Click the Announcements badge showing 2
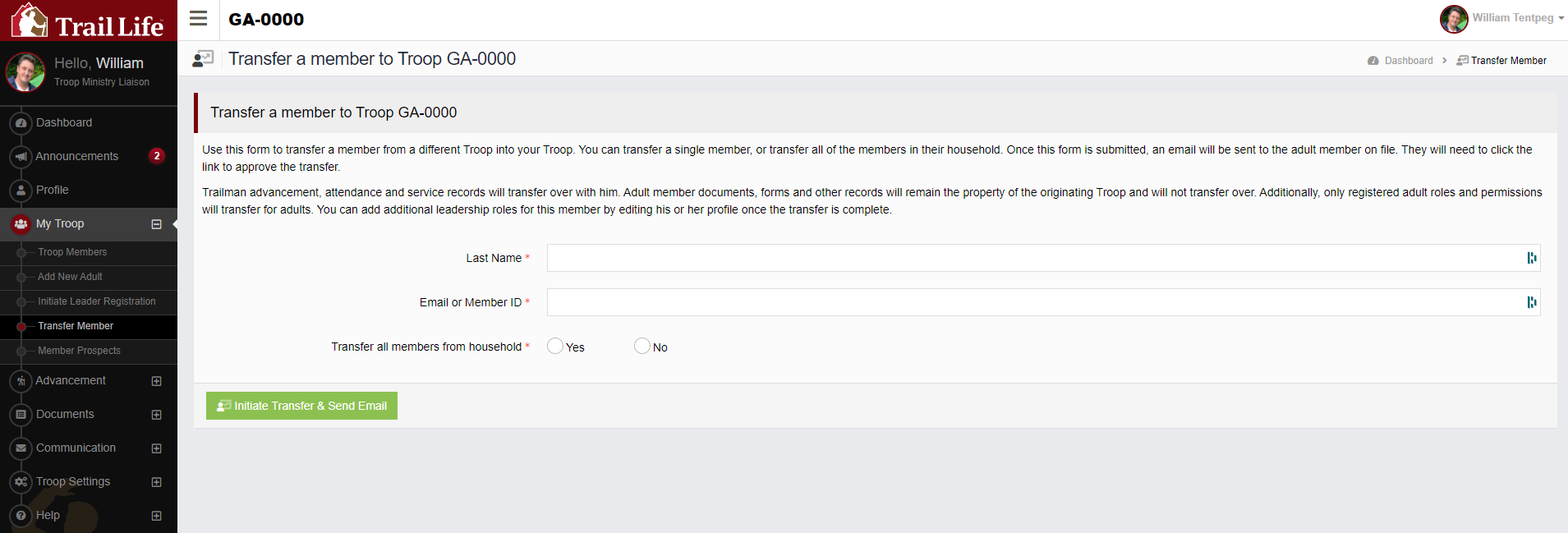The image size is (1568, 533). pos(157,155)
